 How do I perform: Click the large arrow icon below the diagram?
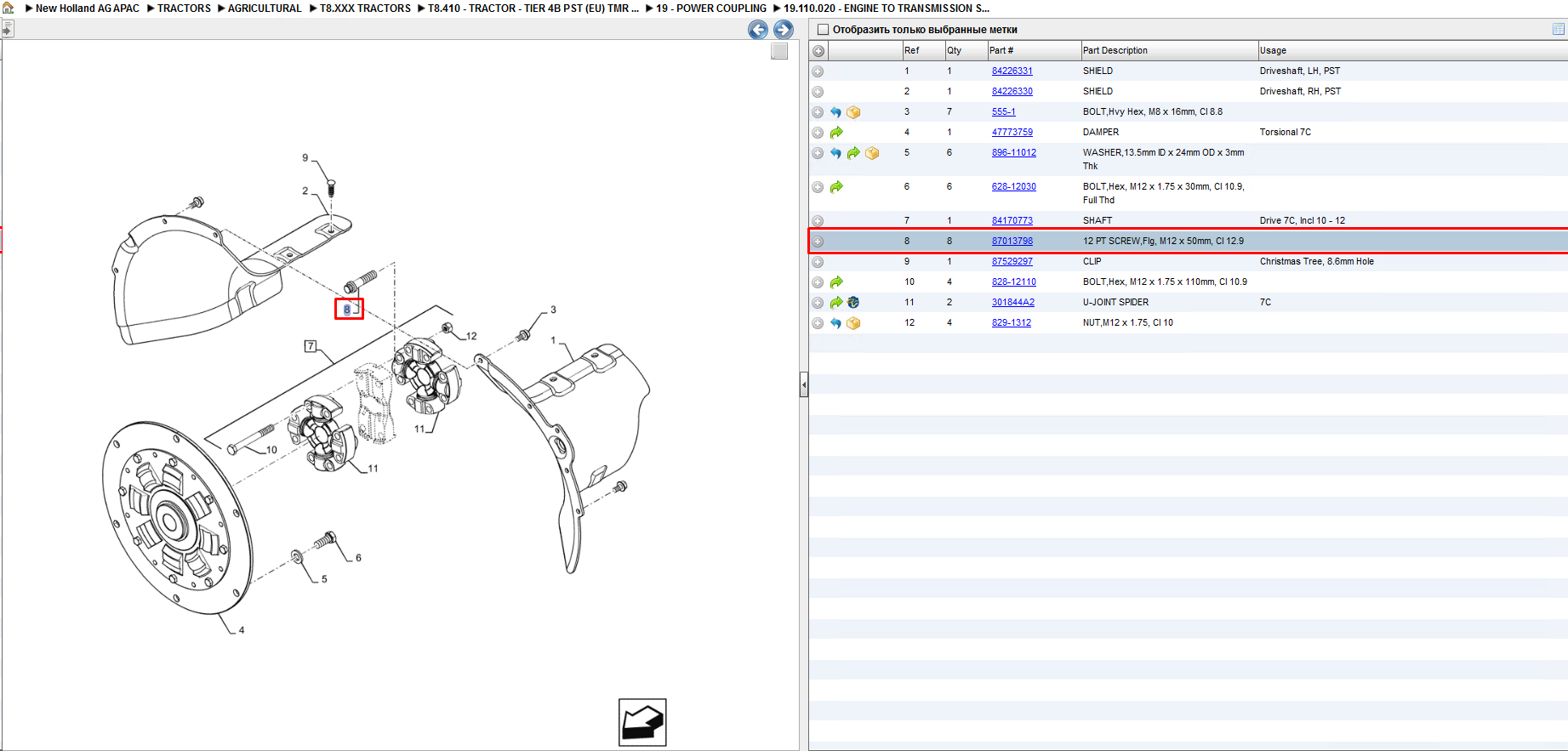click(x=642, y=722)
